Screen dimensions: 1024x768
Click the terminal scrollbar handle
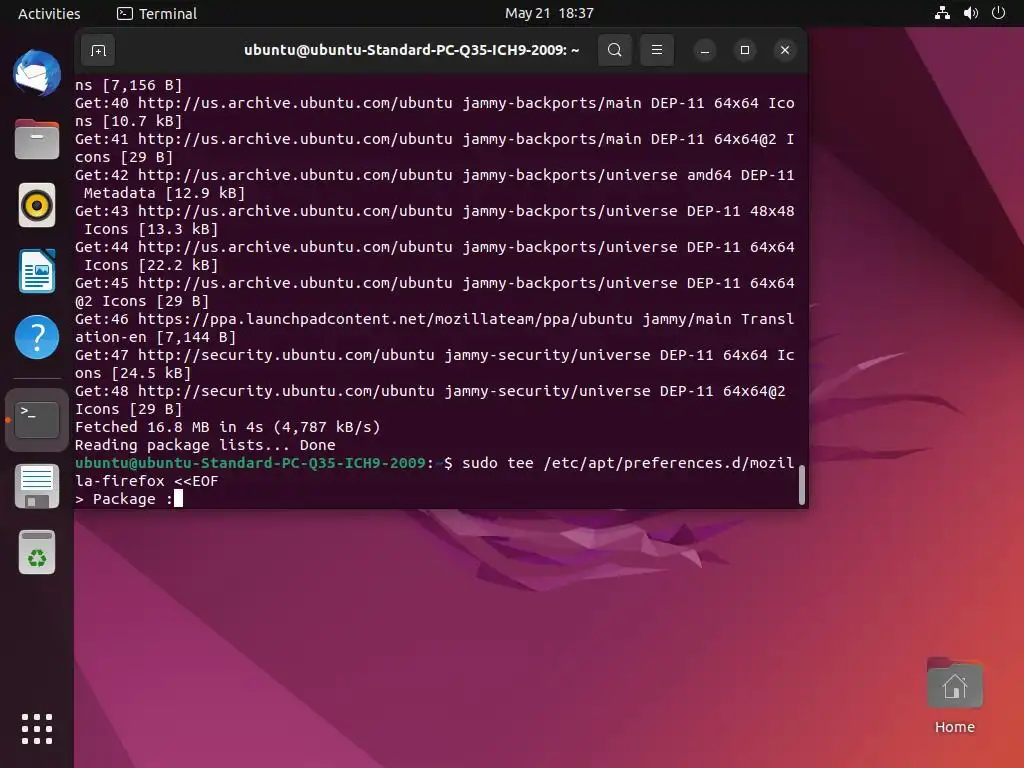(x=801, y=485)
